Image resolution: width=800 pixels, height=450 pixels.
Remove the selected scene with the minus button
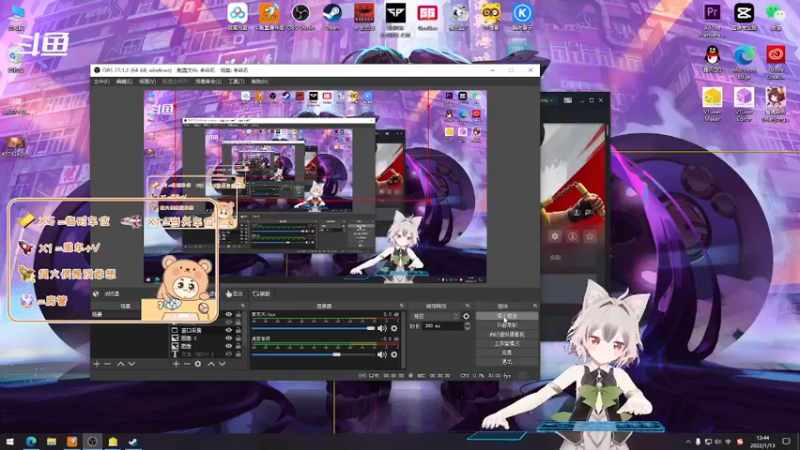[107, 364]
